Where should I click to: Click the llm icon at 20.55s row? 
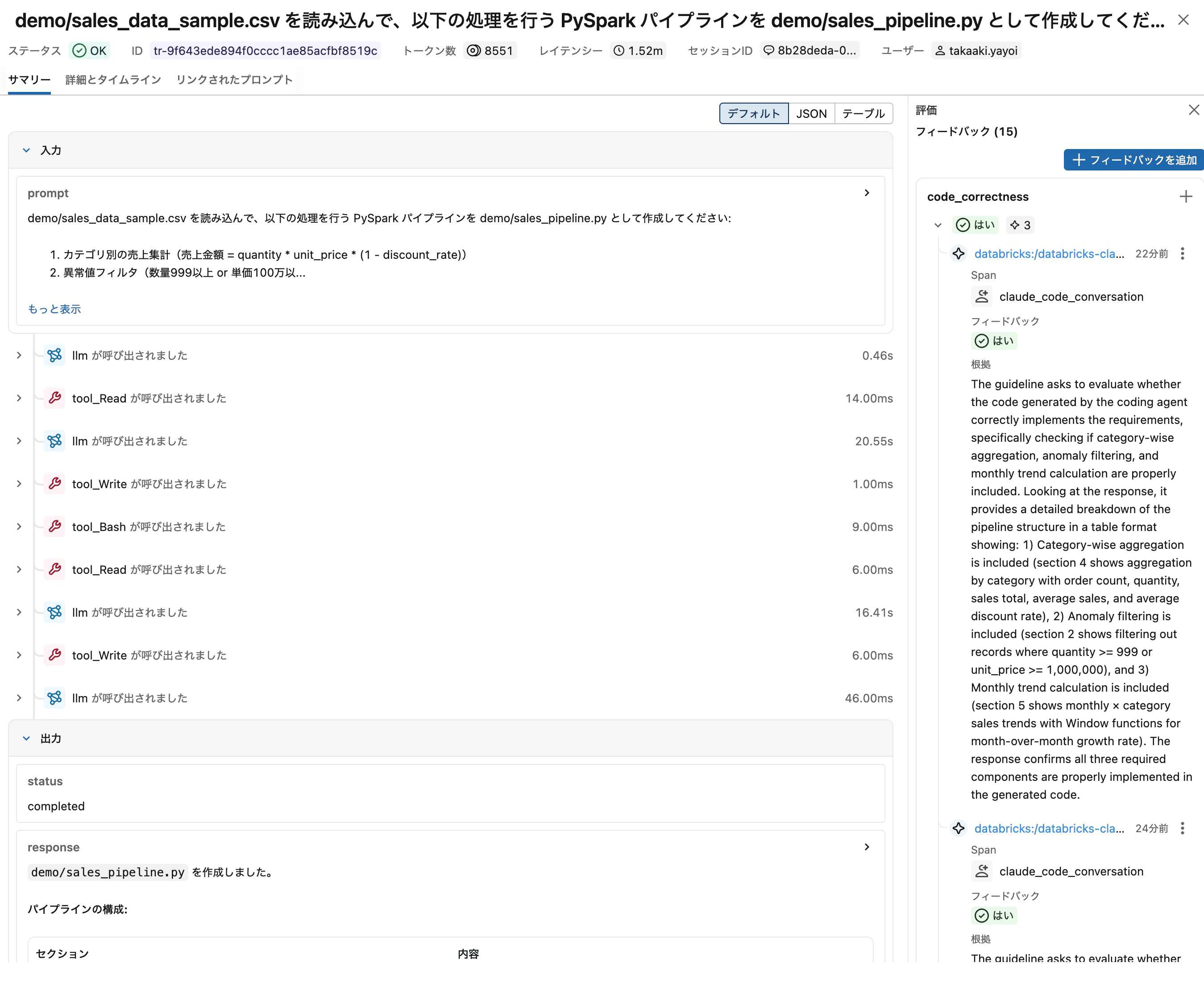coord(54,441)
